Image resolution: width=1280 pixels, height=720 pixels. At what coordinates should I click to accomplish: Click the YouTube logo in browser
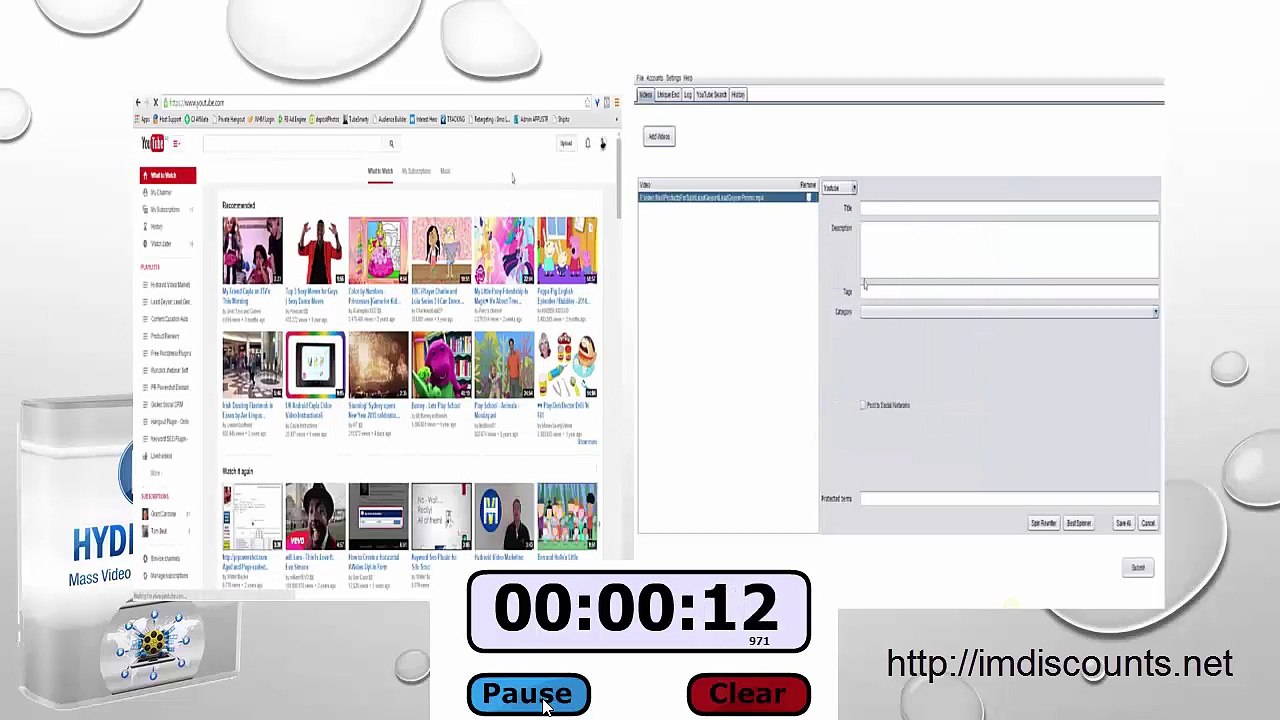point(152,144)
